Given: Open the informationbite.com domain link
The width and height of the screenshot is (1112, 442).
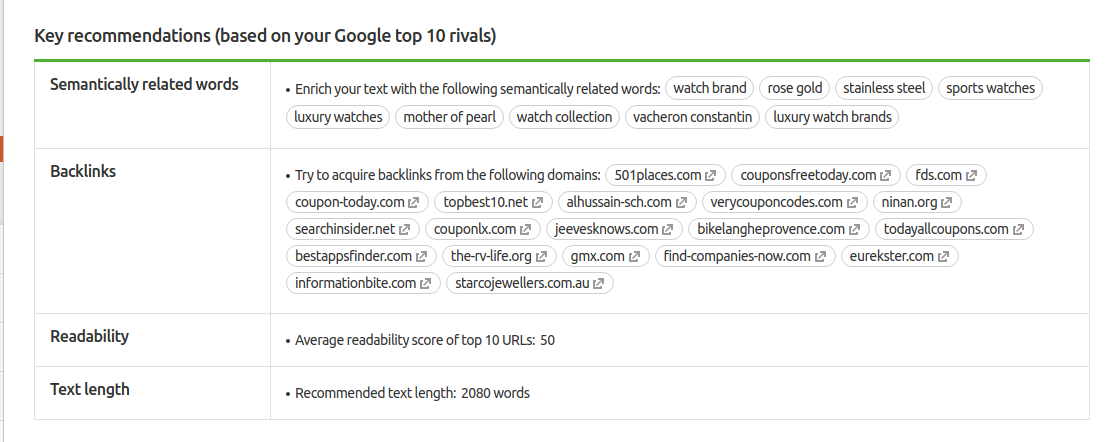Looking at the screenshot, I should coord(355,283).
